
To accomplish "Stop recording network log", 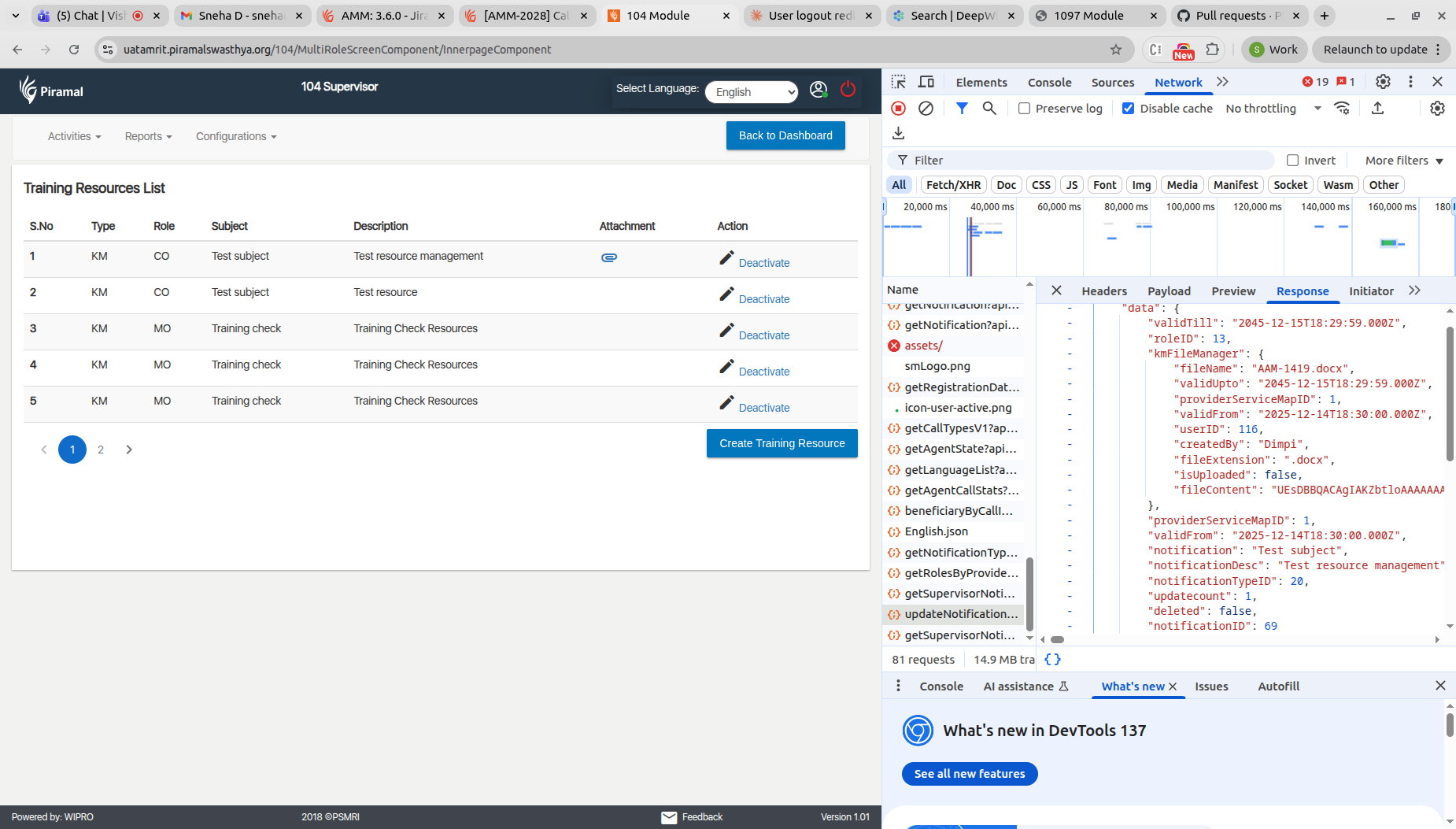I will (898, 109).
